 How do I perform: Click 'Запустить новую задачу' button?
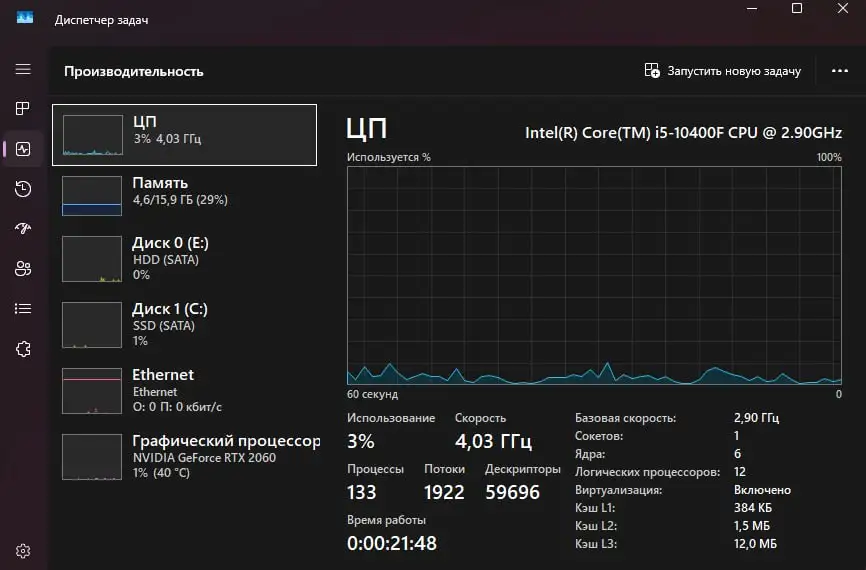click(723, 71)
